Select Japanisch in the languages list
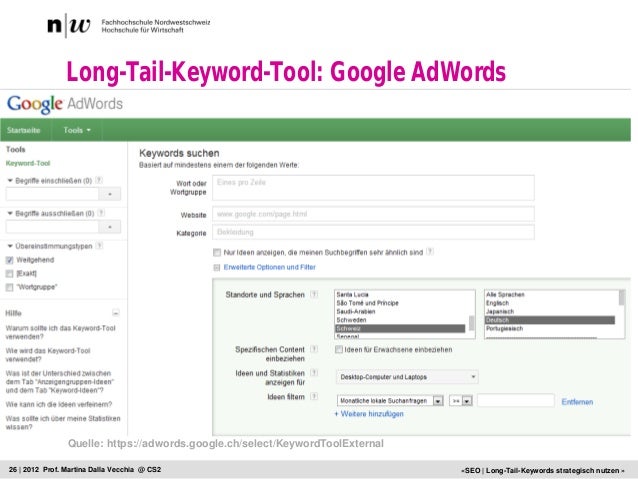Viewport: 638px width, 479px height. [x=500, y=311]
